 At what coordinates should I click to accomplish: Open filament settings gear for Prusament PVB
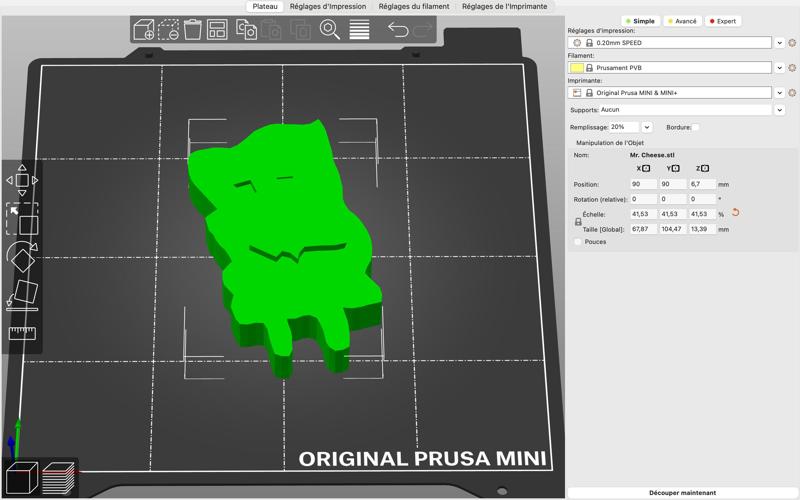coord(792,68)
